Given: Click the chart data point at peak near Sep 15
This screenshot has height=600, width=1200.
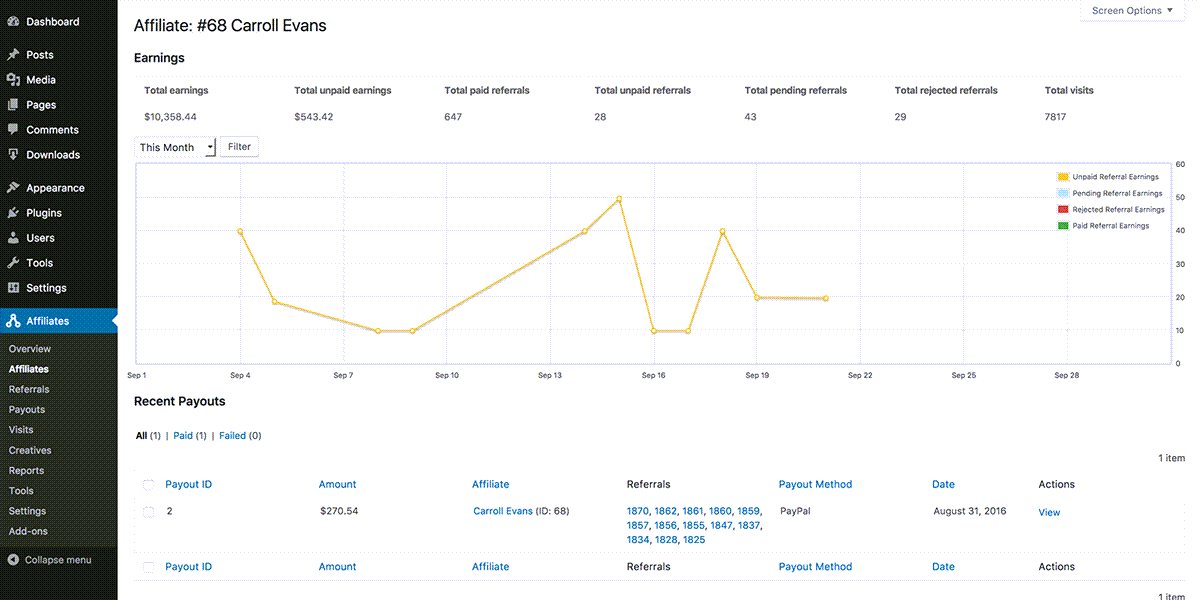Looking at the screenshot, I should point(619,199).
